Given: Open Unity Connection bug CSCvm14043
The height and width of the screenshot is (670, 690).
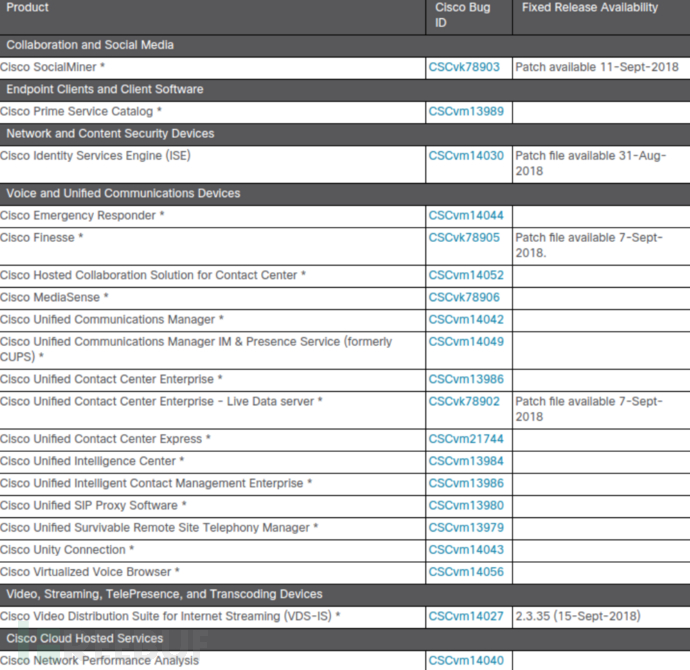Looking at the screenshot, I should point(466,549).
